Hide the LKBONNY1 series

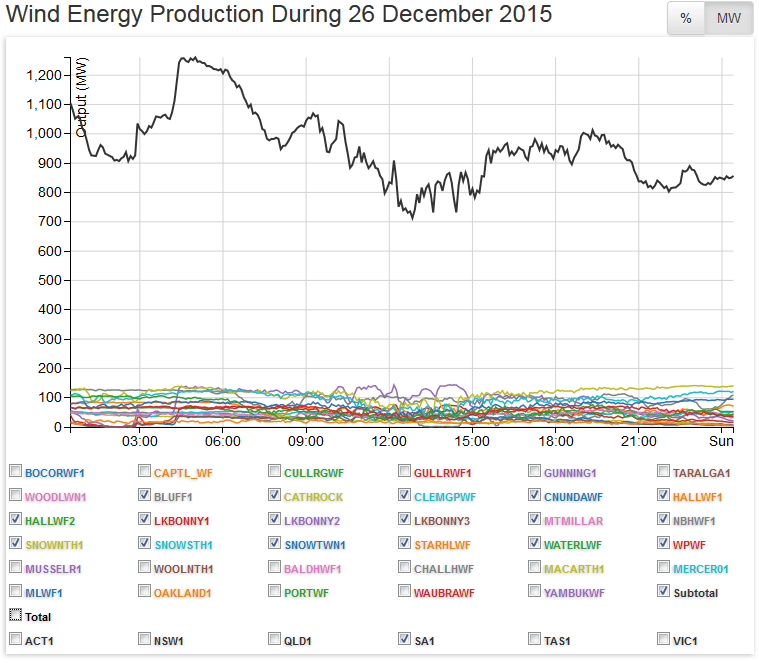point(145,519)
